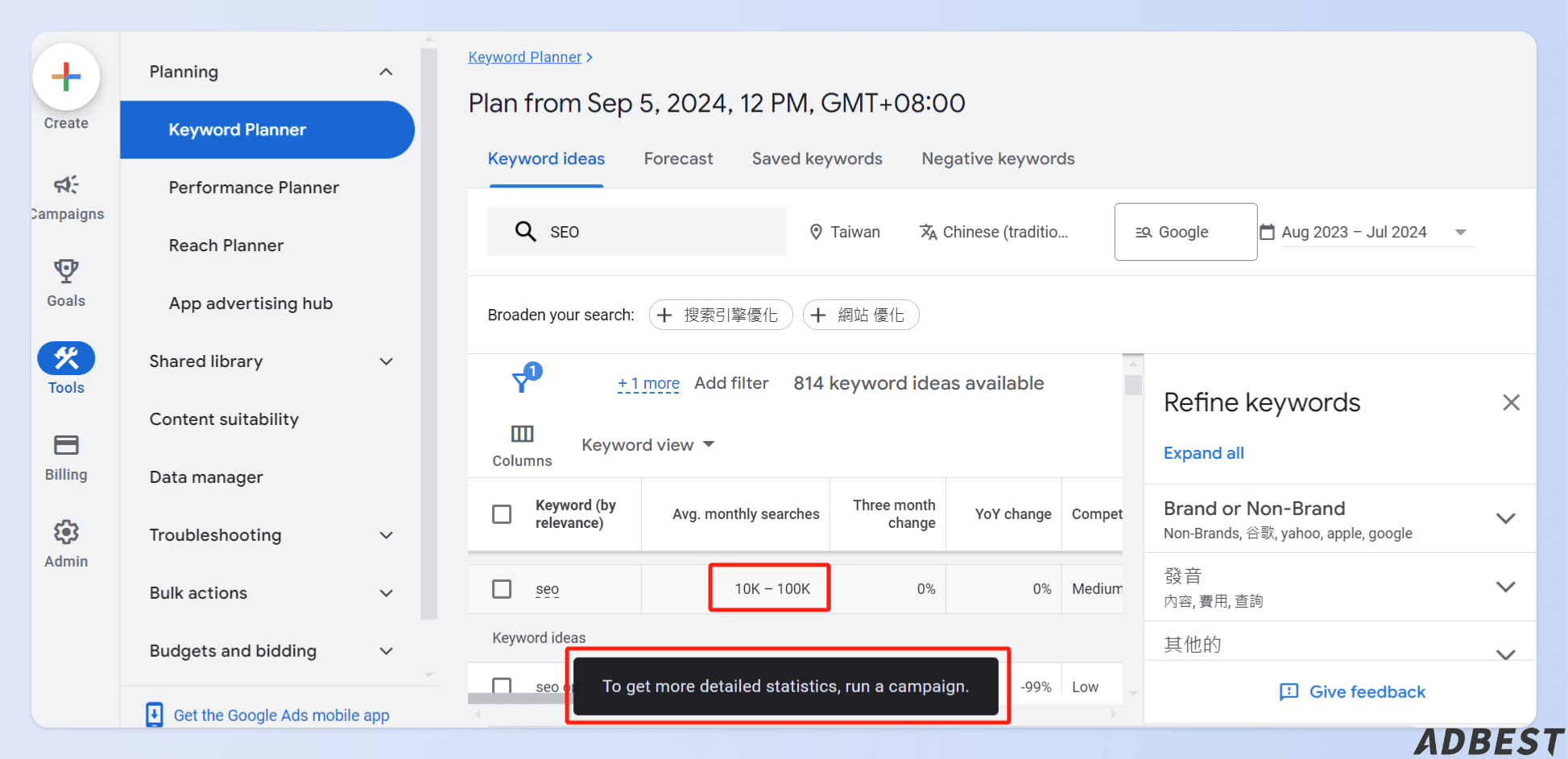Screen dimensions: 1568x759
Task: Tick the checkbox for the seo keyword
Action: (x=502, y=589)
